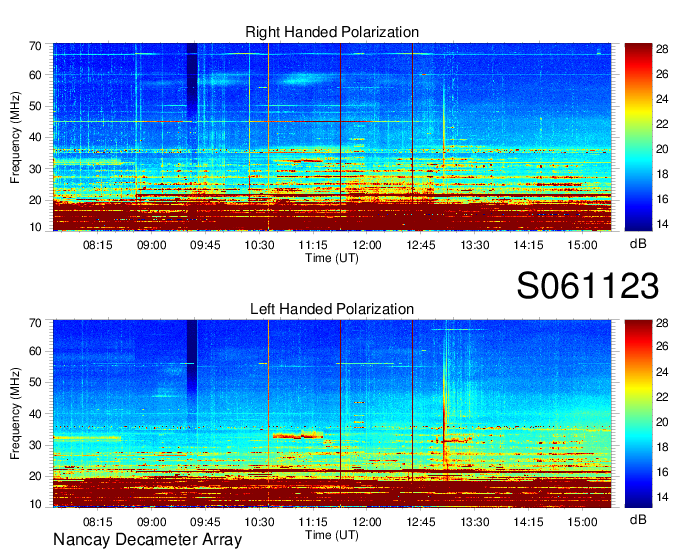Click the 20 MHz tick on the top plot
This screenshot has width=680, height=552.
pos(35,200)
